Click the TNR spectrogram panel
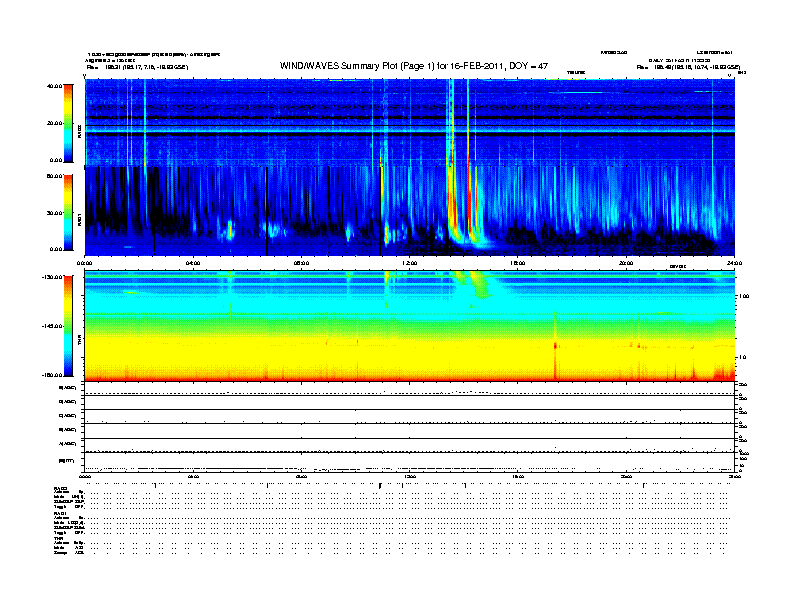This screenshot has width=792, height=612. click(410, 326)
